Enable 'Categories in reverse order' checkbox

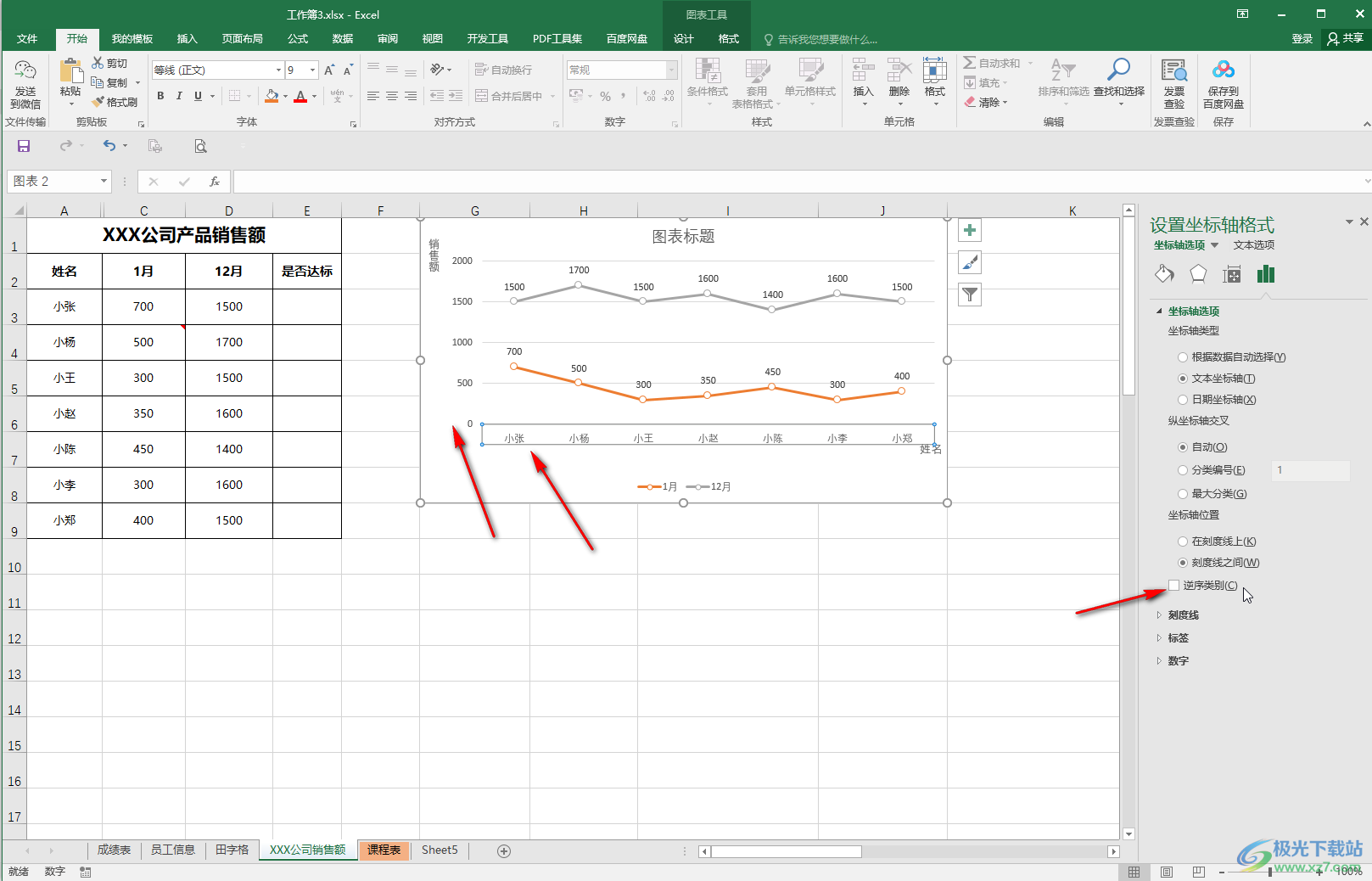click(1174, 586)
